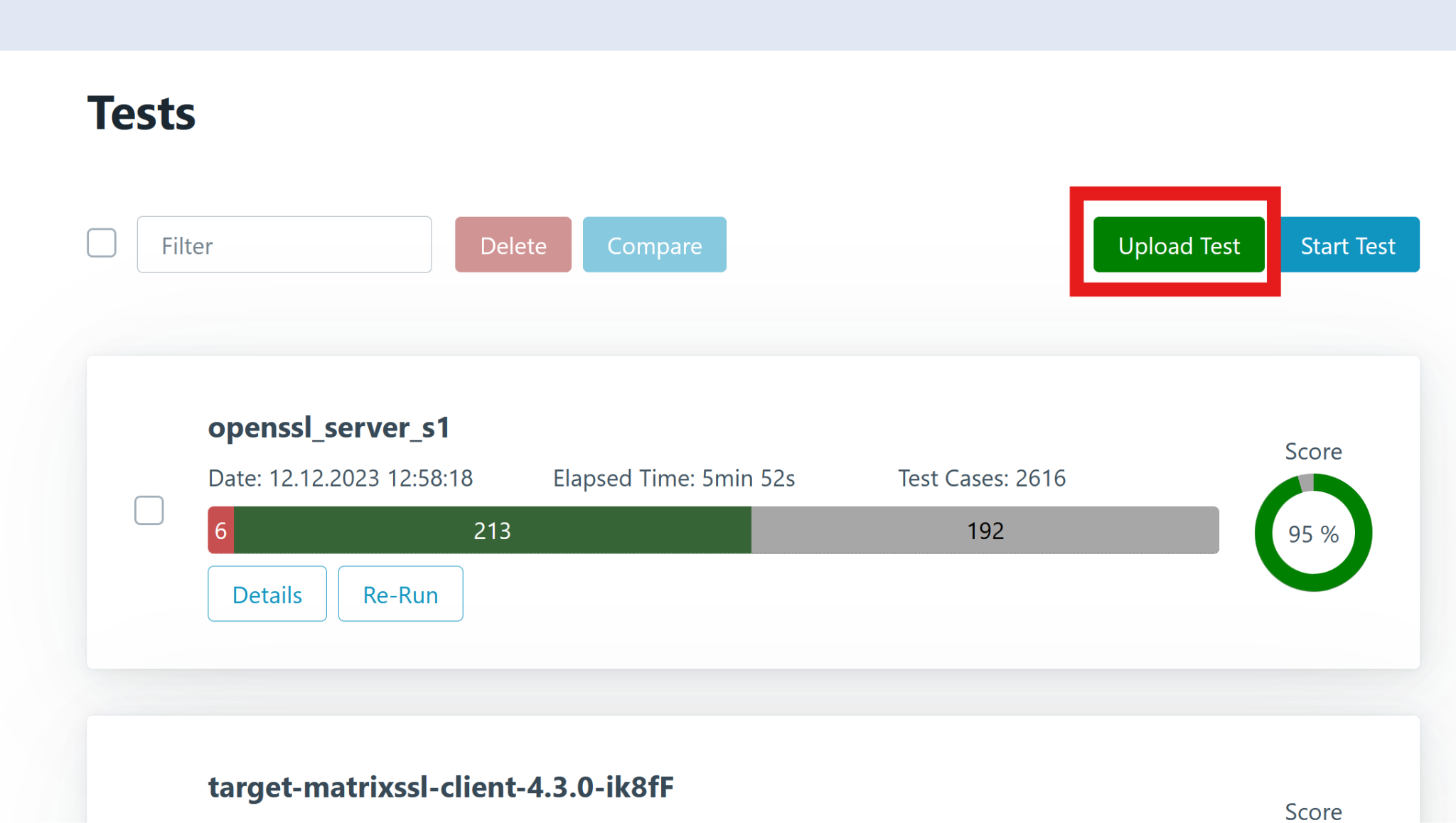The image size is (1456, 823).
Task: Toggle the select-all checkbox beside Filter
Action: pyautogui.click(x=102, y=243)
